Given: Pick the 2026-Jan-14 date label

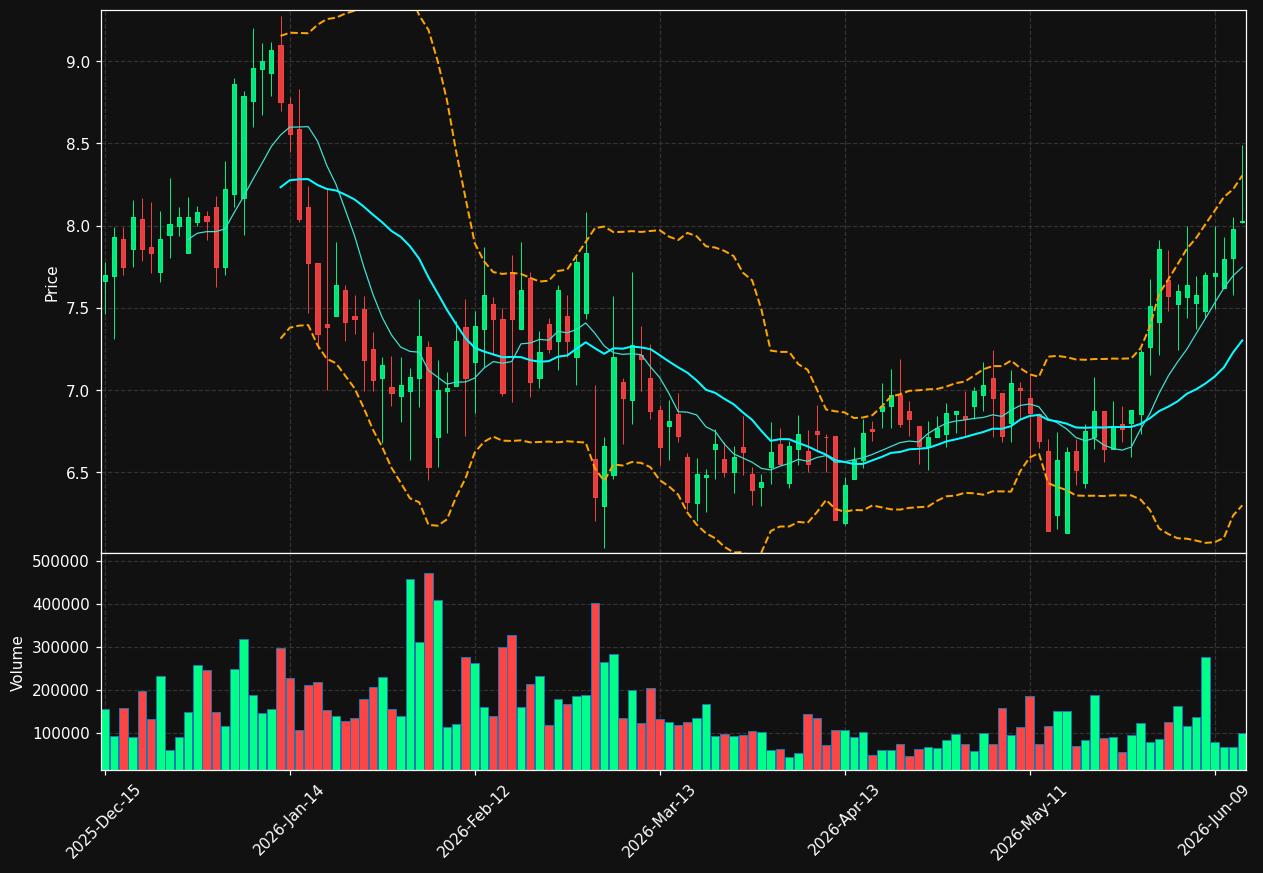Looking at the screenshot, I should [288, 821].
